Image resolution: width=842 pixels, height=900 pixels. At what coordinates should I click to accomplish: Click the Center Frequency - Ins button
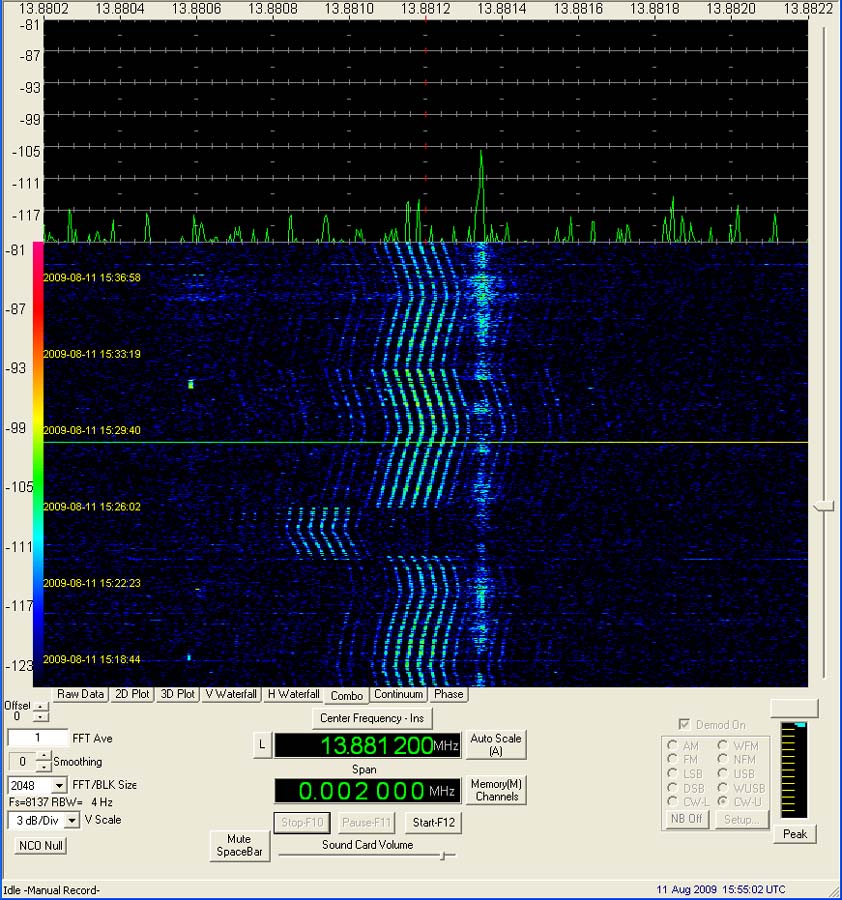[372, 718]
